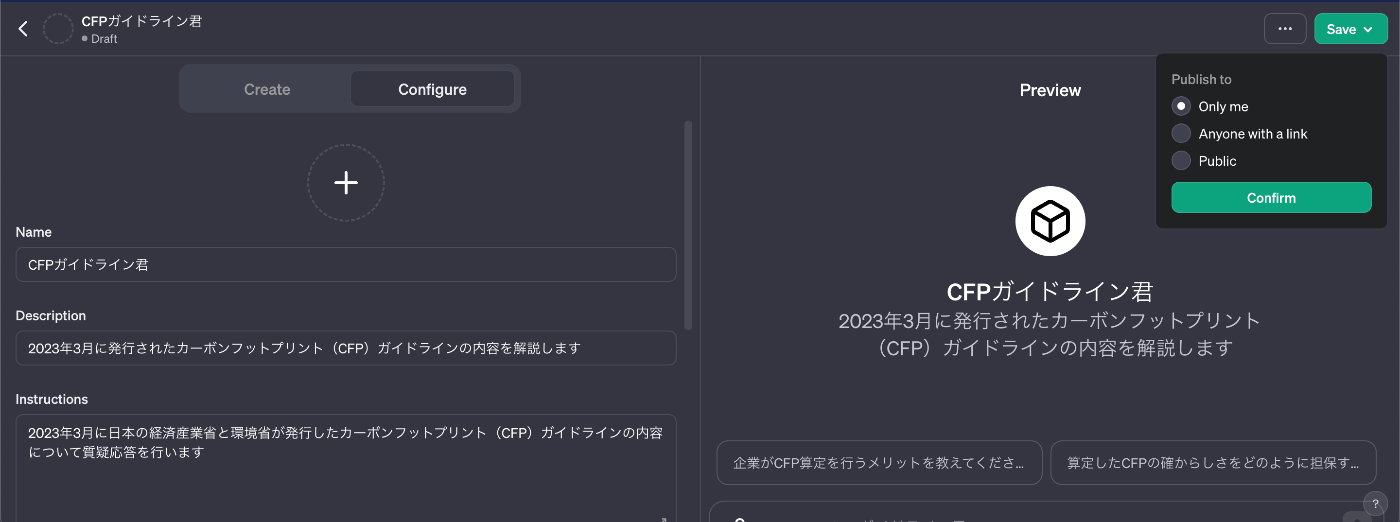1400x522 pixels.
Task: Select the "Anyone with a link" option
Action: (1181, 133)
